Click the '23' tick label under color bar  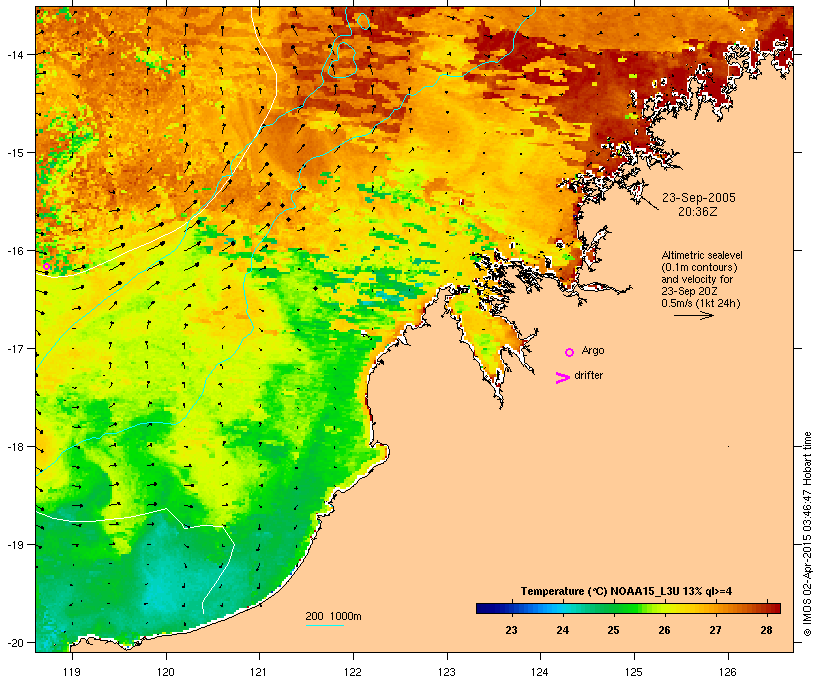pos(511,630)
